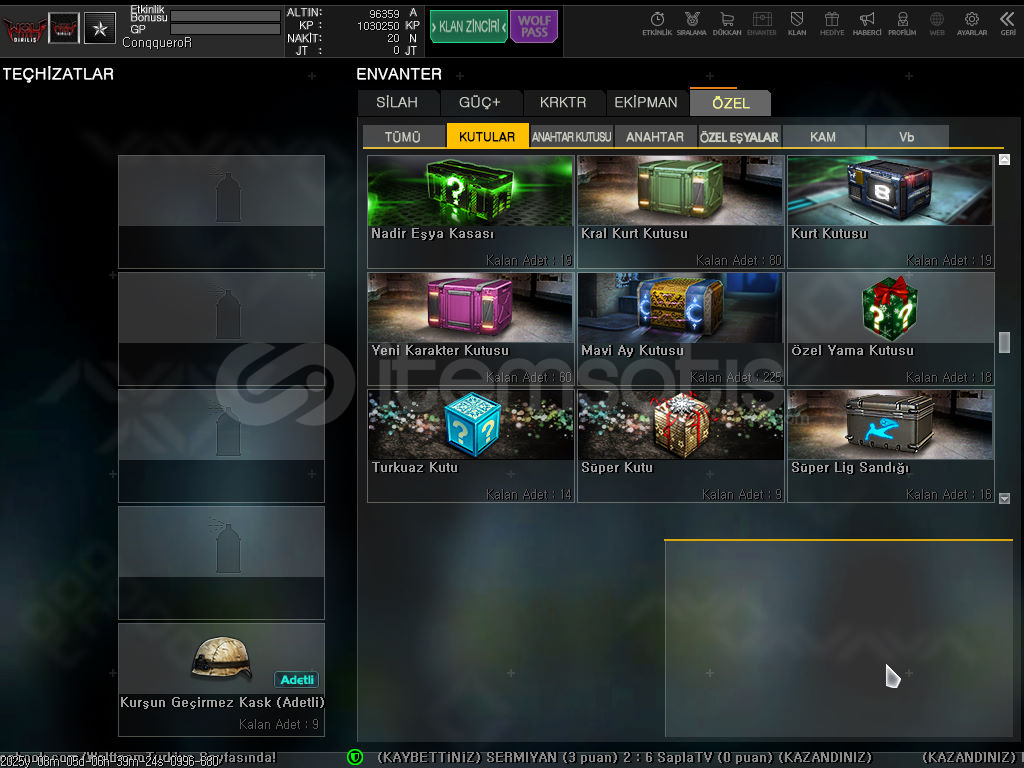This screenshot has width=1024, height=768.
Task: Select the Nadir Eşya Kasası box
Action: [470, 212]
